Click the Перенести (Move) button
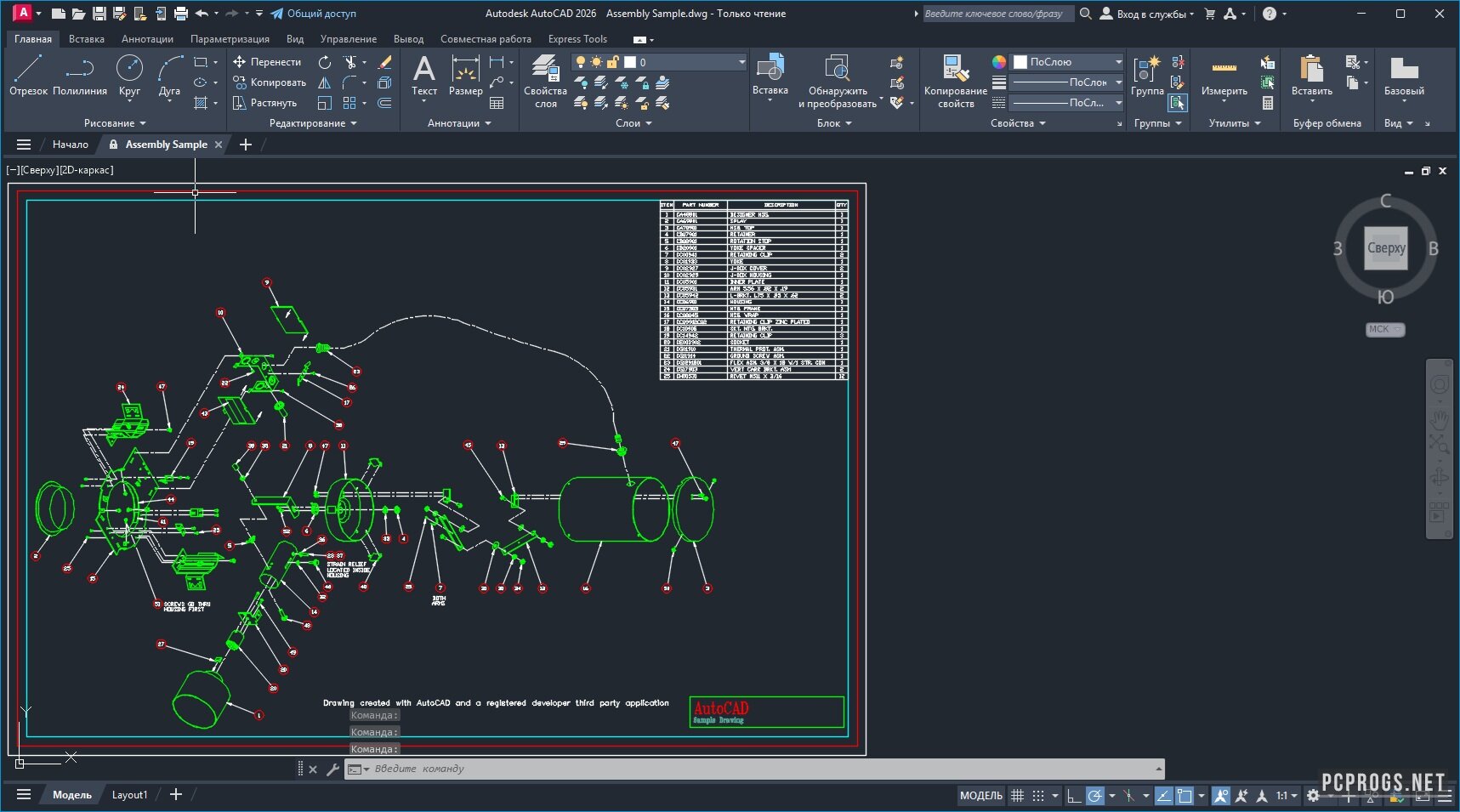The width and height of the screenshot is (1460, 812). (267, 62)
